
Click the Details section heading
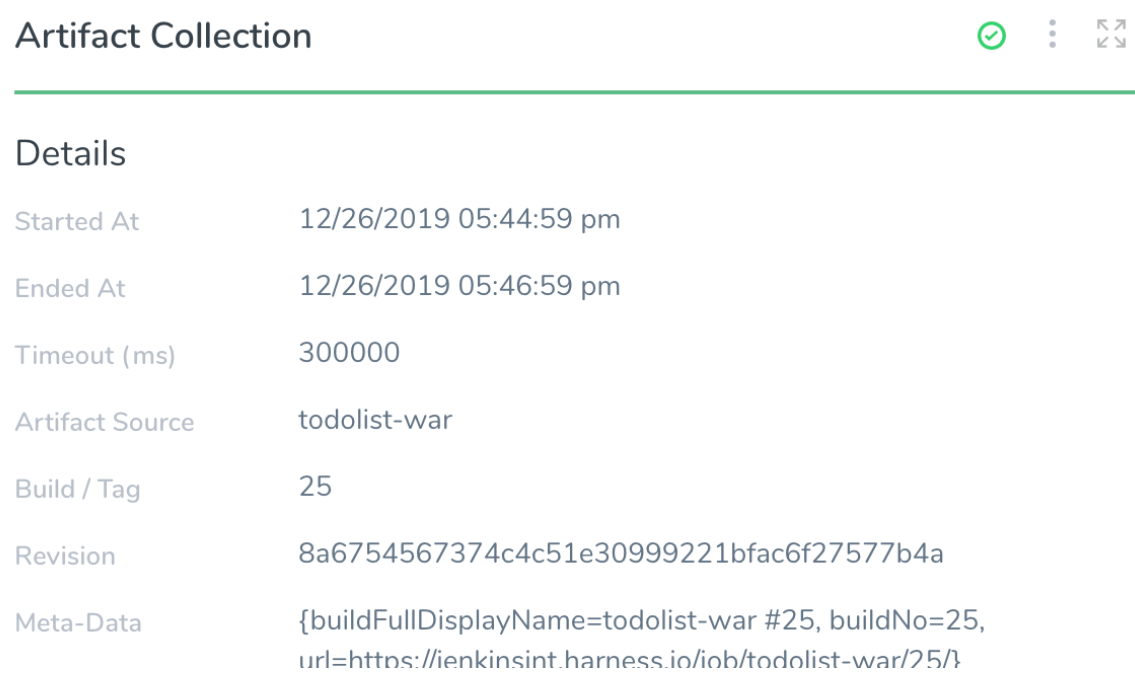pyautogui.click(x=71, y=153)
